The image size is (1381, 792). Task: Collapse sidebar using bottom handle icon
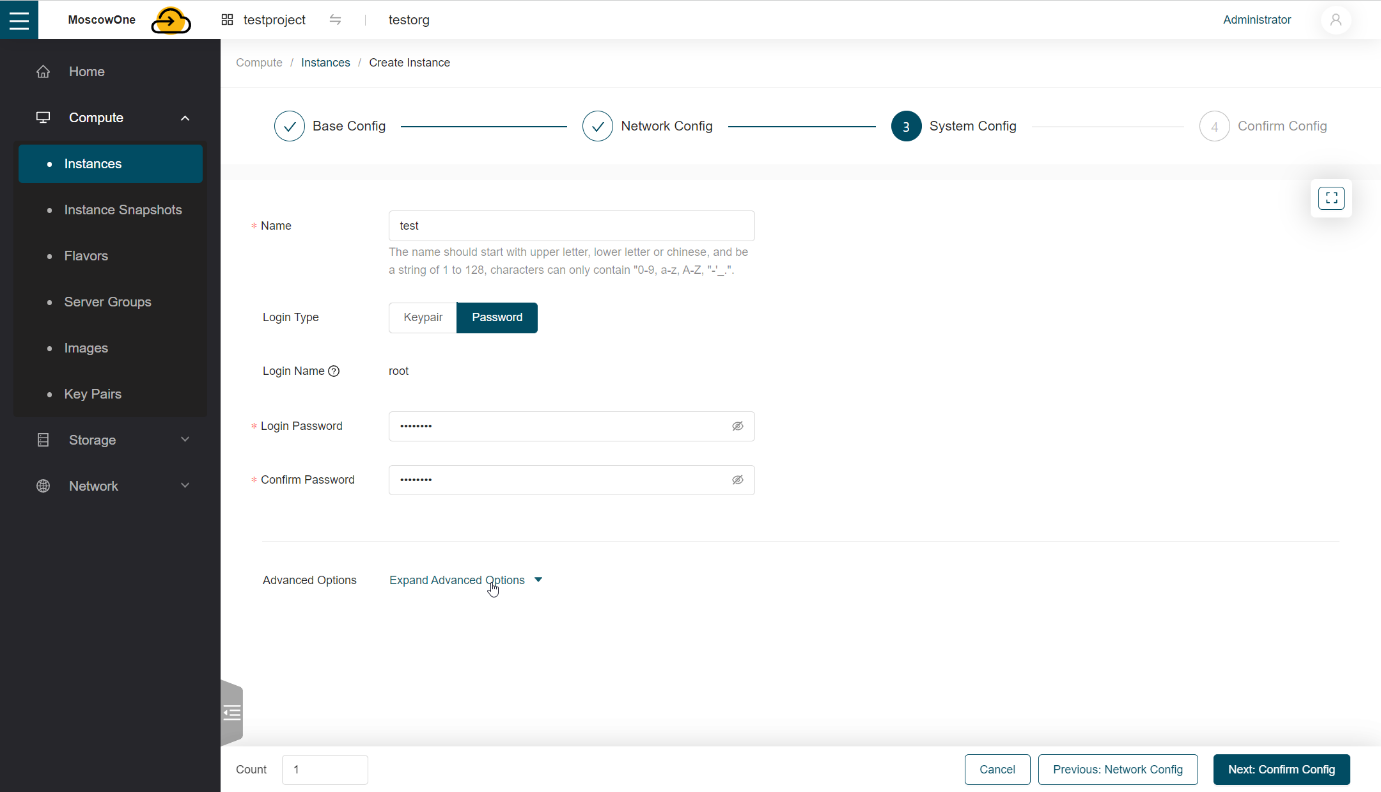[232, 713]
